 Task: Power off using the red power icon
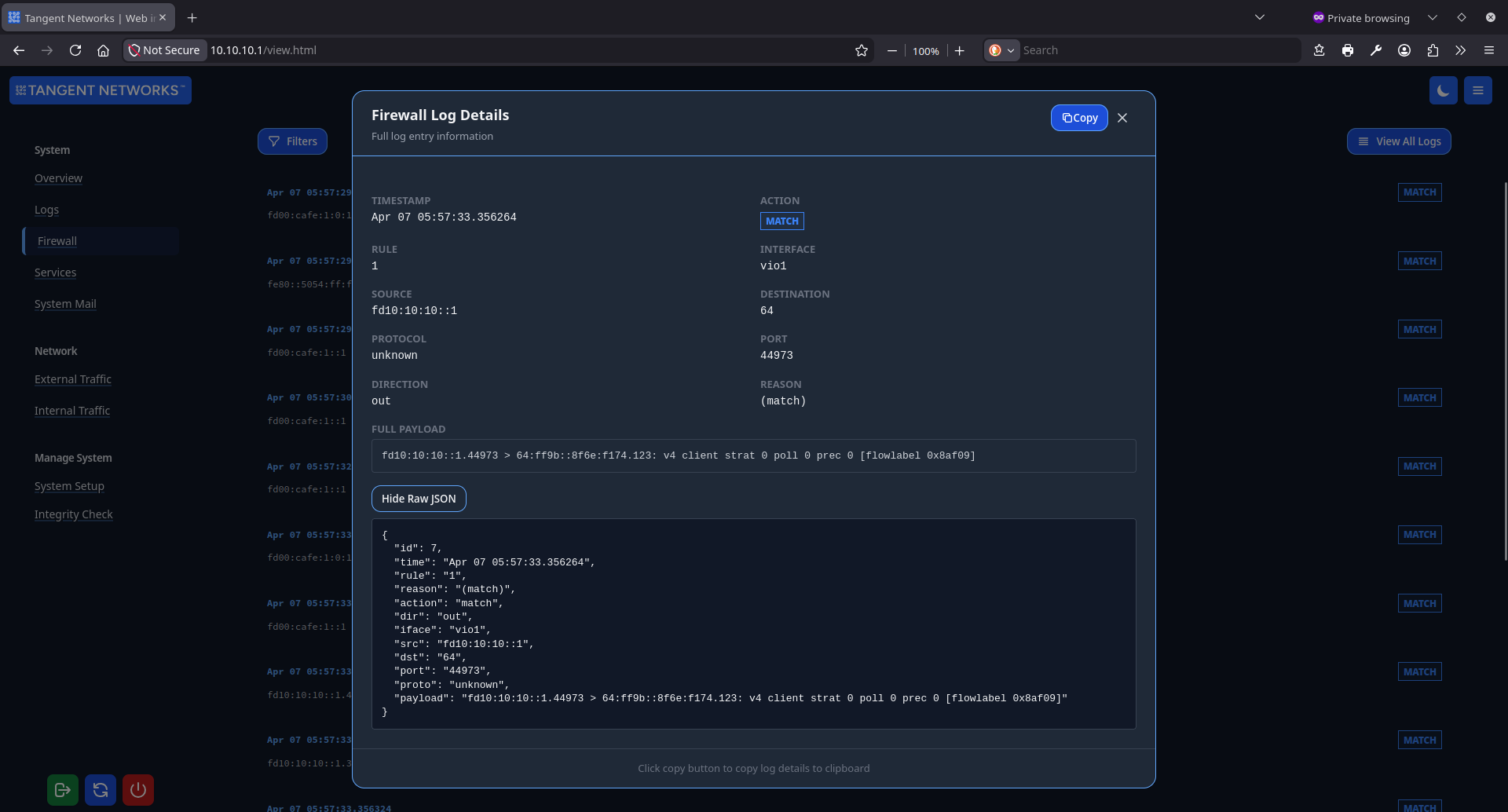click(x=137, y=790)
